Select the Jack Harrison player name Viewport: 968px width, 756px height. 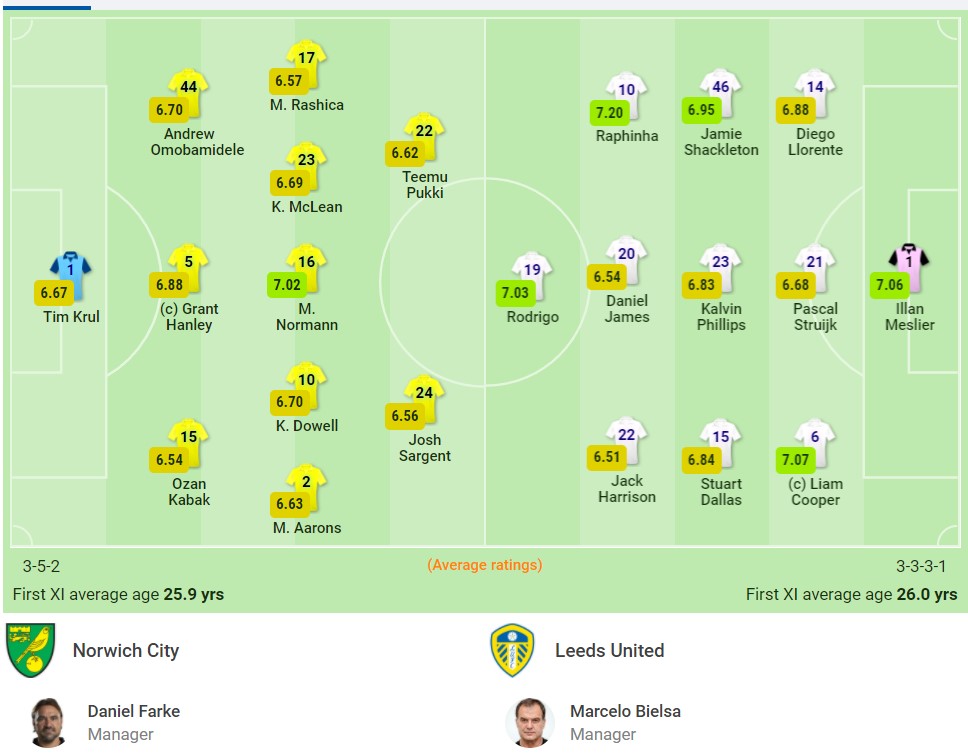(x=627, y=489)
